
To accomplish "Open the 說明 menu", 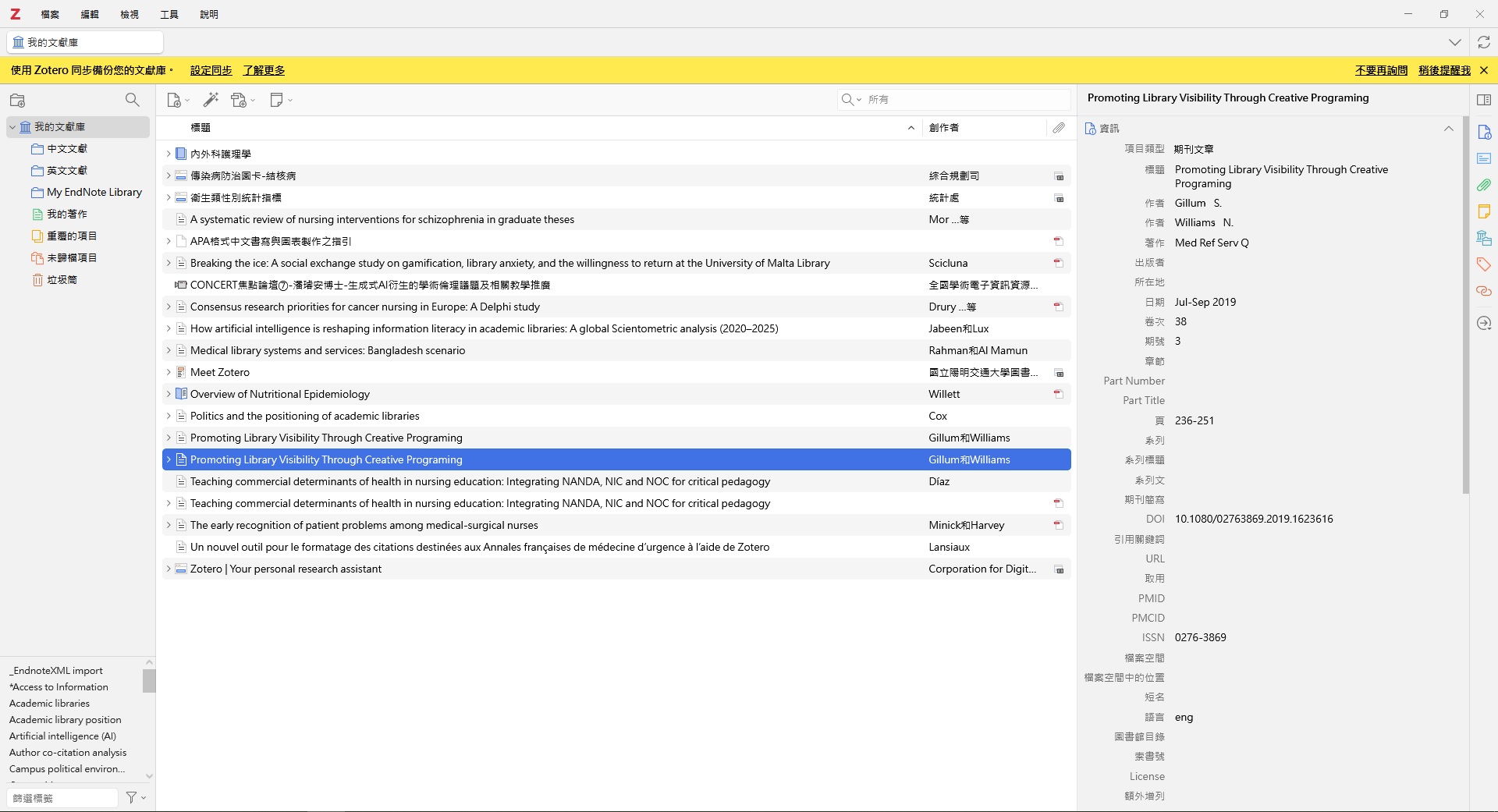I will pos(209,14).
